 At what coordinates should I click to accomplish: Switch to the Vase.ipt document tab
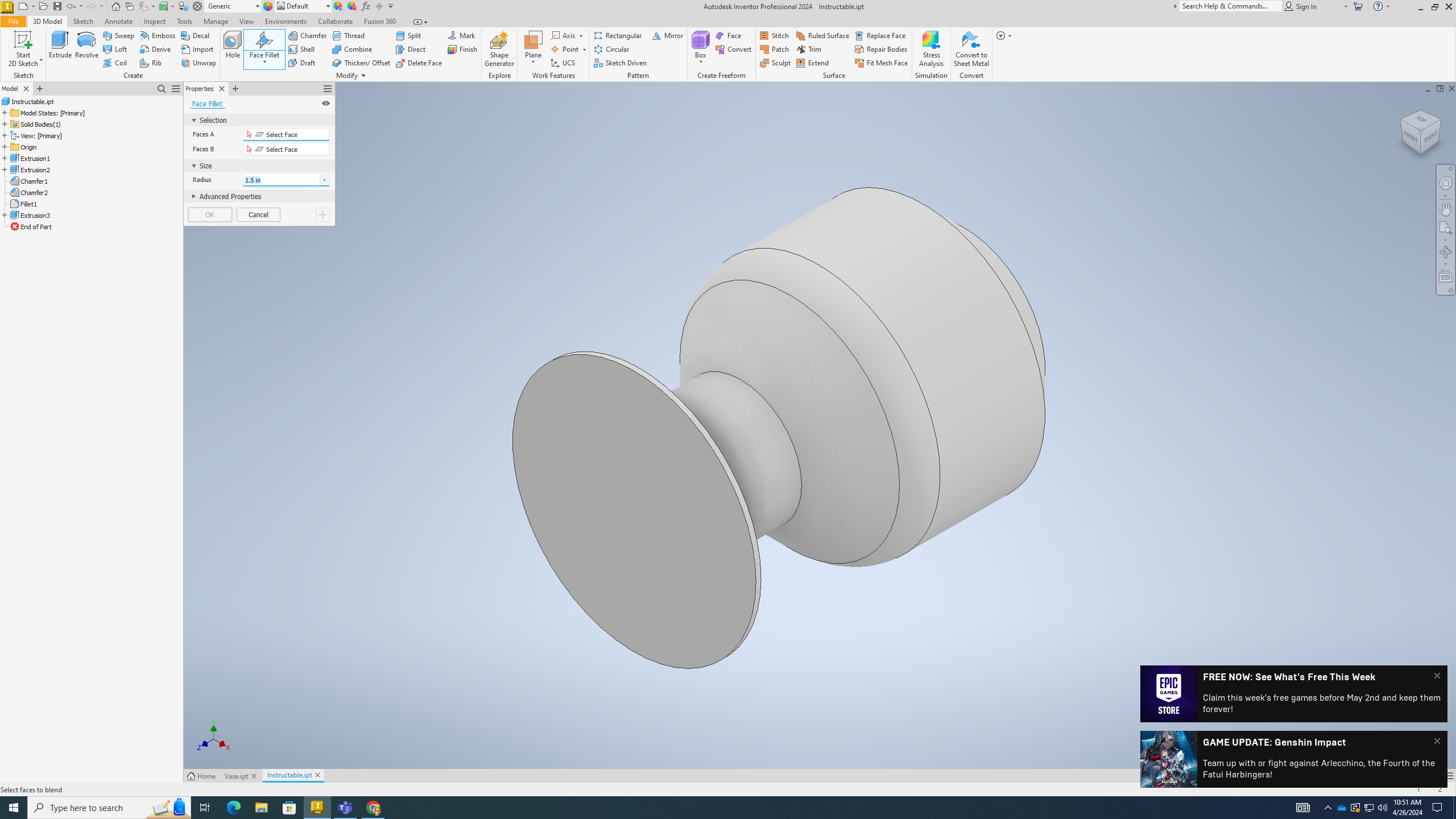pyautogui.click(x=236, y=776)
